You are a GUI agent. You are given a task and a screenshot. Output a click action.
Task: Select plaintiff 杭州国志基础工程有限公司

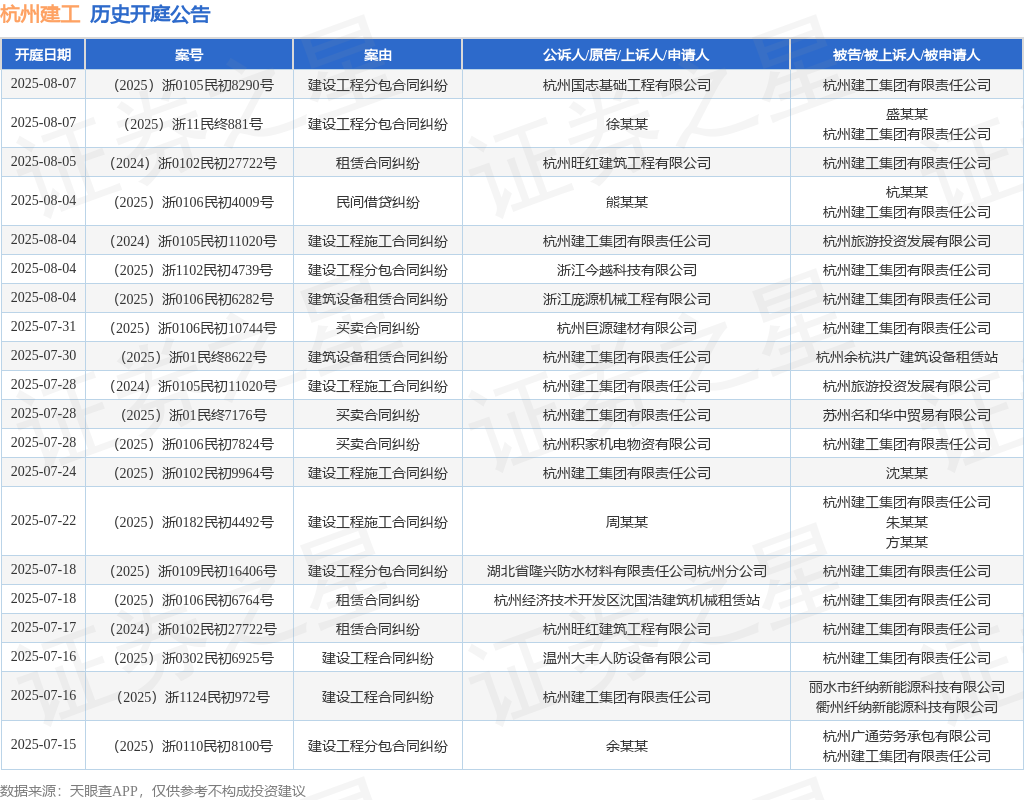(x=626, y=85)
